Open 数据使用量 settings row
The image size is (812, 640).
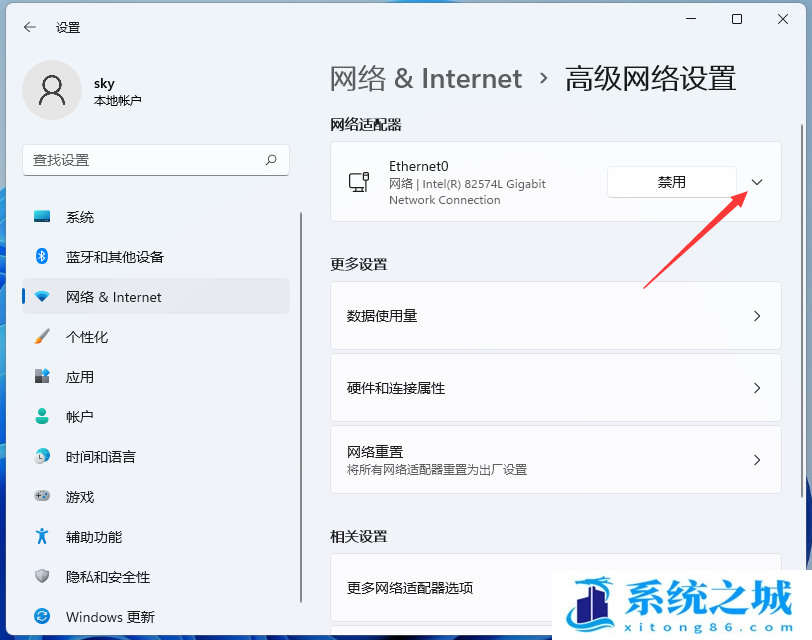pyautogui.click(x=555, y=316)
